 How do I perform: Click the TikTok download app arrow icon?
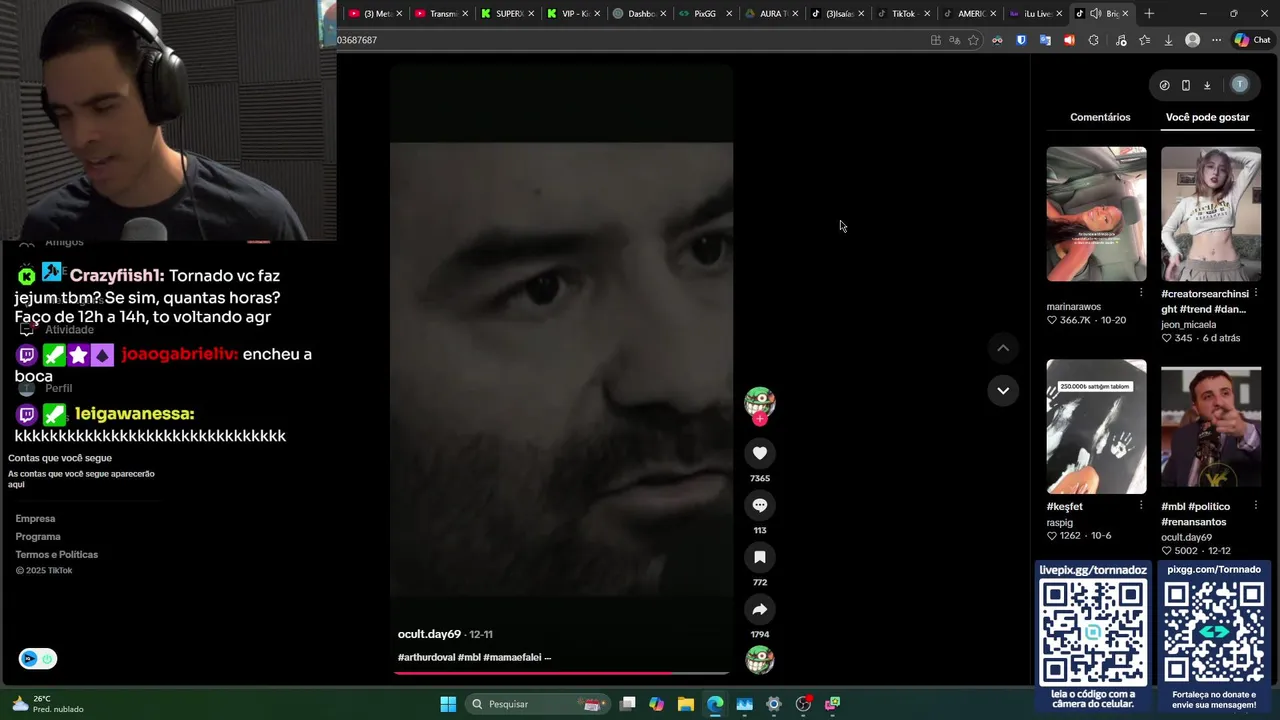[x=1207, y=85]
